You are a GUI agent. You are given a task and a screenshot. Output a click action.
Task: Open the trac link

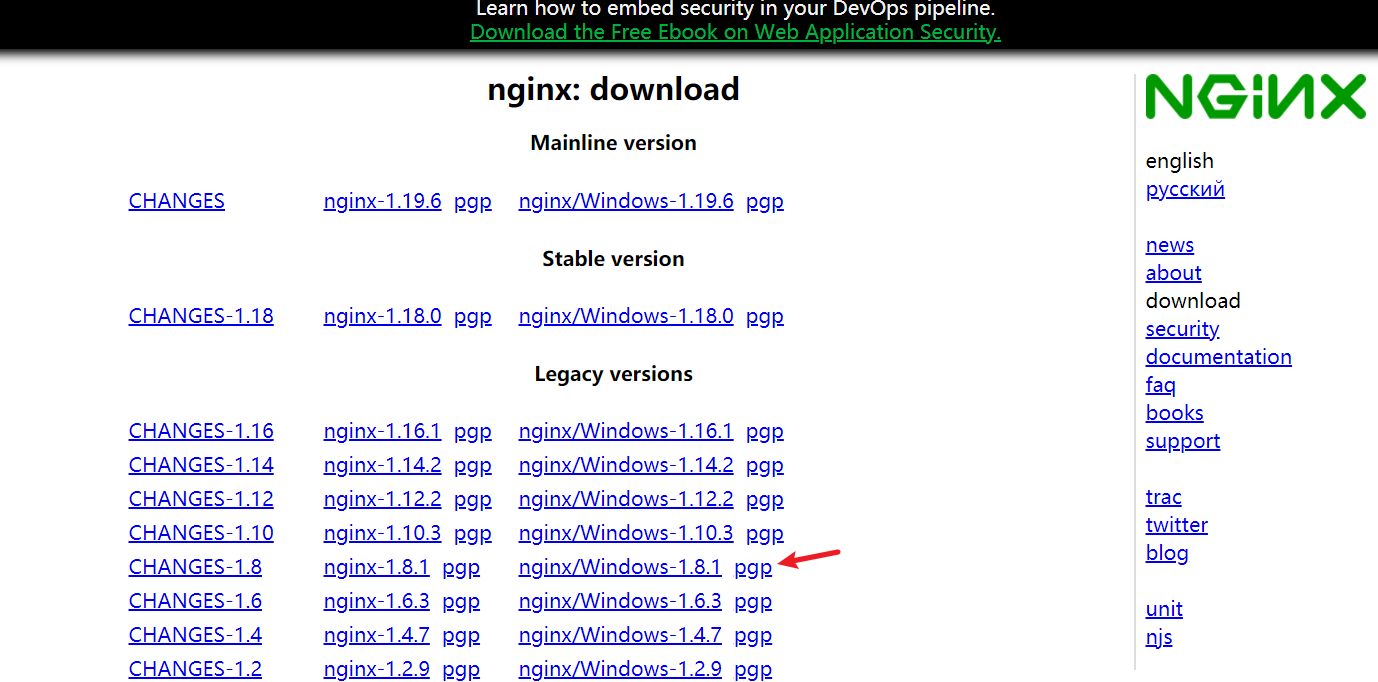(1164, 497)
